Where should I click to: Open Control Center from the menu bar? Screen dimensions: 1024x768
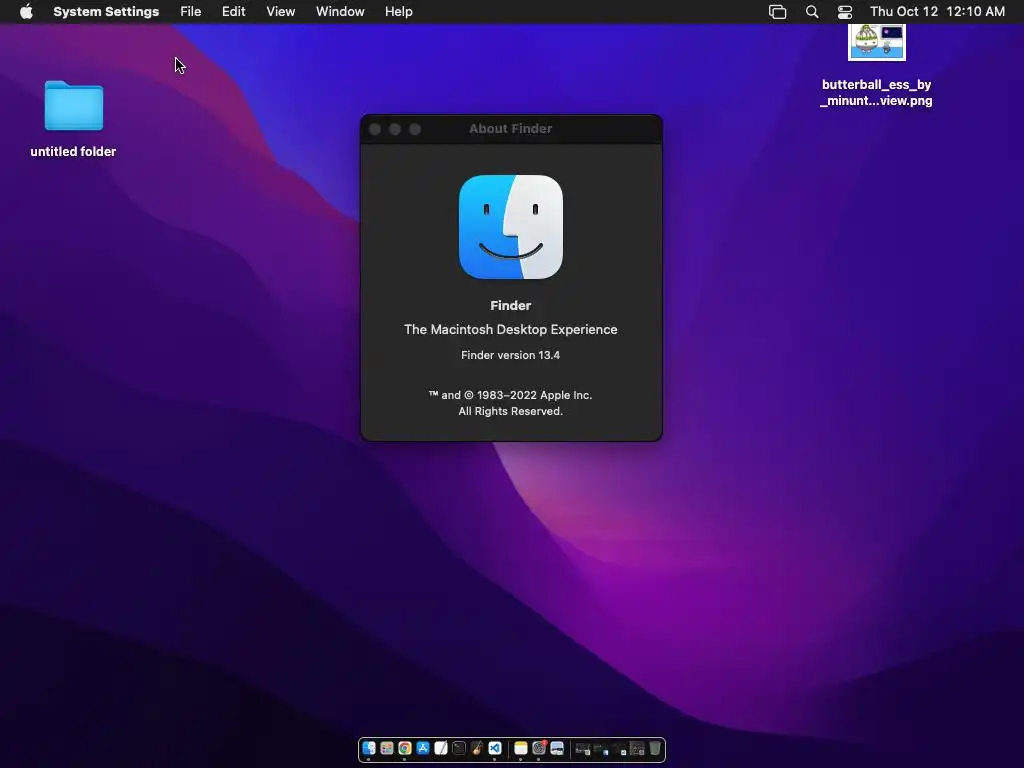(845, 12)
